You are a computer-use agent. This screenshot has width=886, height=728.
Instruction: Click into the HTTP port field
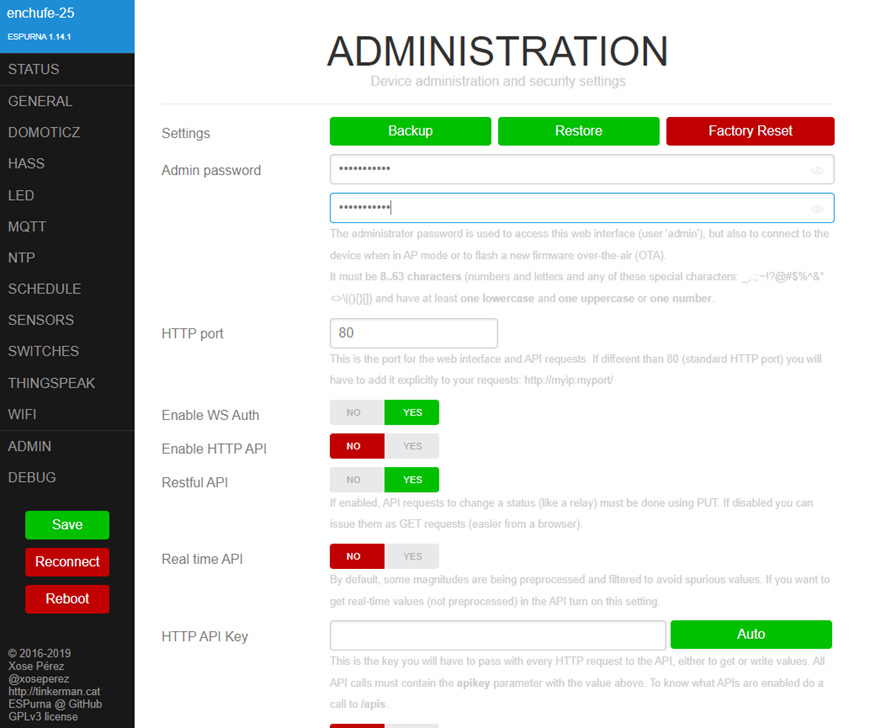(413, 333)
